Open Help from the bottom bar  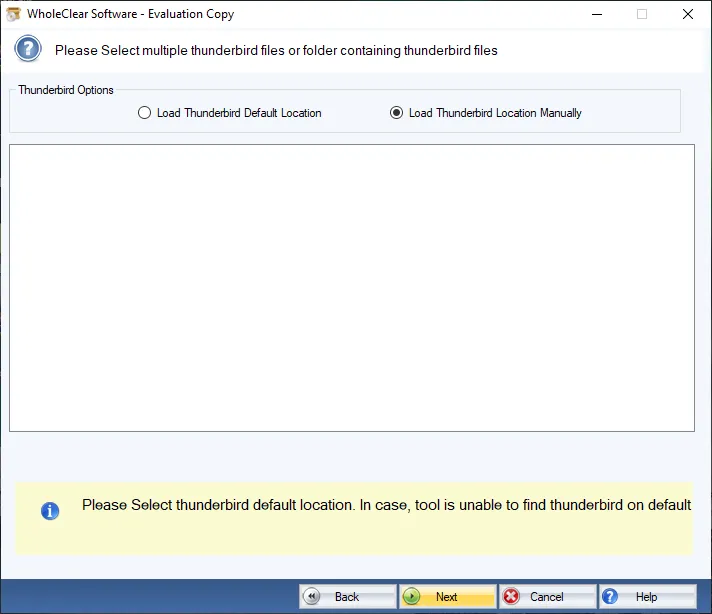tap(648, 596)
